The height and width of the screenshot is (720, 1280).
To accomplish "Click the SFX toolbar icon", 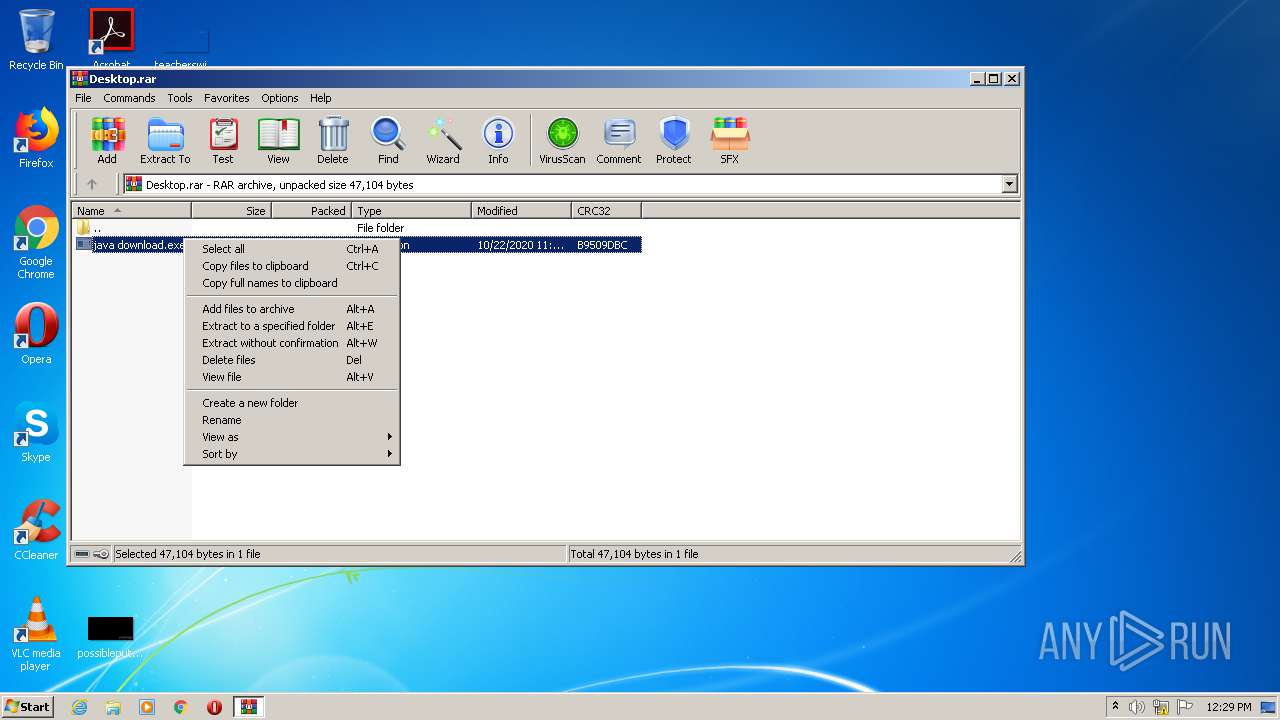I will click(x=730, y=140).
